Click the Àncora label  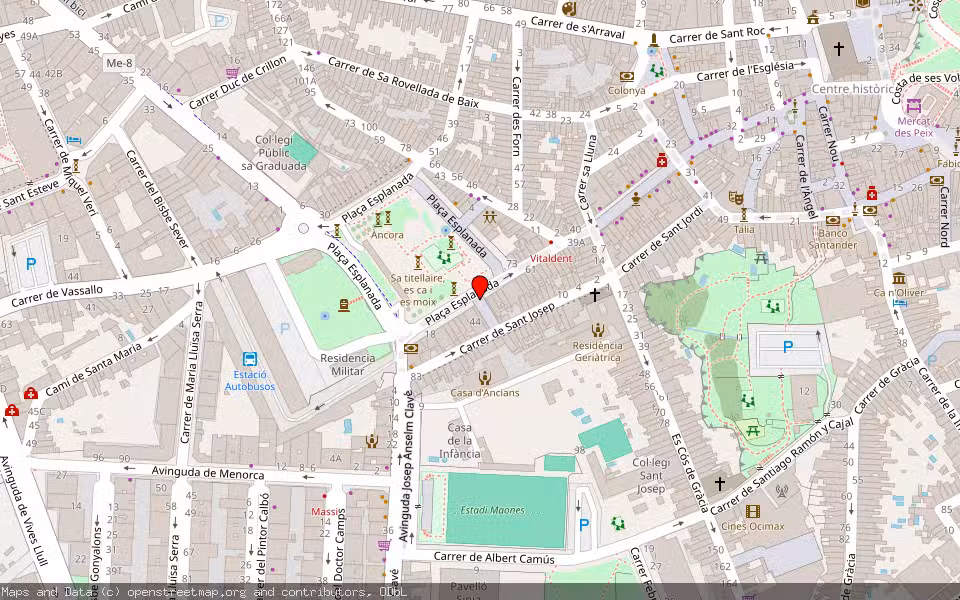click(x=387, y=235)
